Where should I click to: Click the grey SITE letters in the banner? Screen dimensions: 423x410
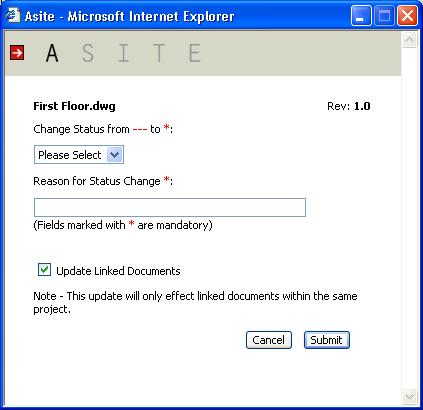coord(141,53)
